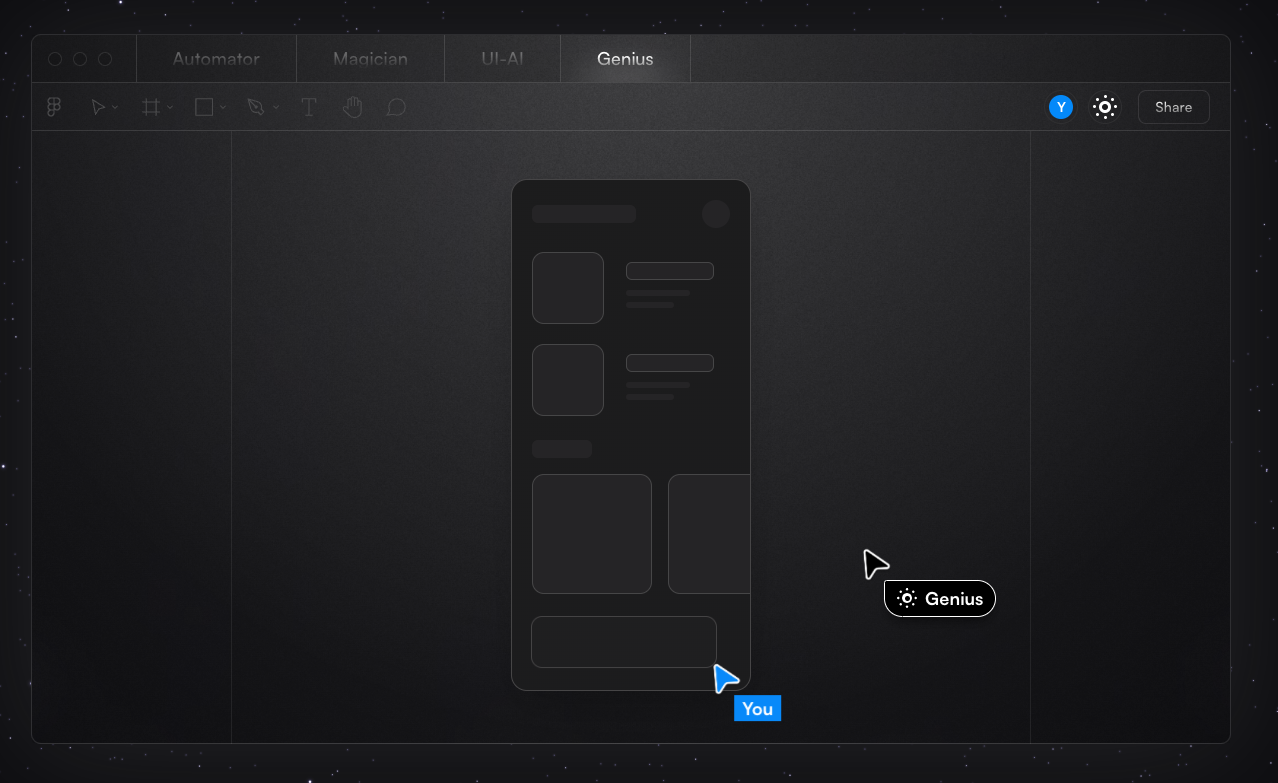Switch to the UI-AI tab
The image size is (1278, 783).
tap(502, 59)
